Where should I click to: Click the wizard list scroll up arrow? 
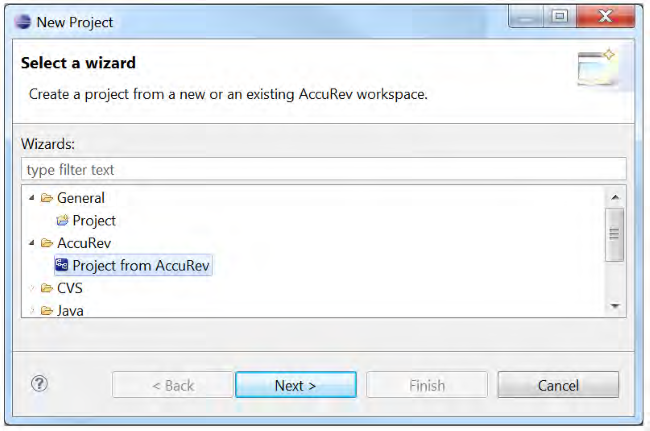[616, 196]
